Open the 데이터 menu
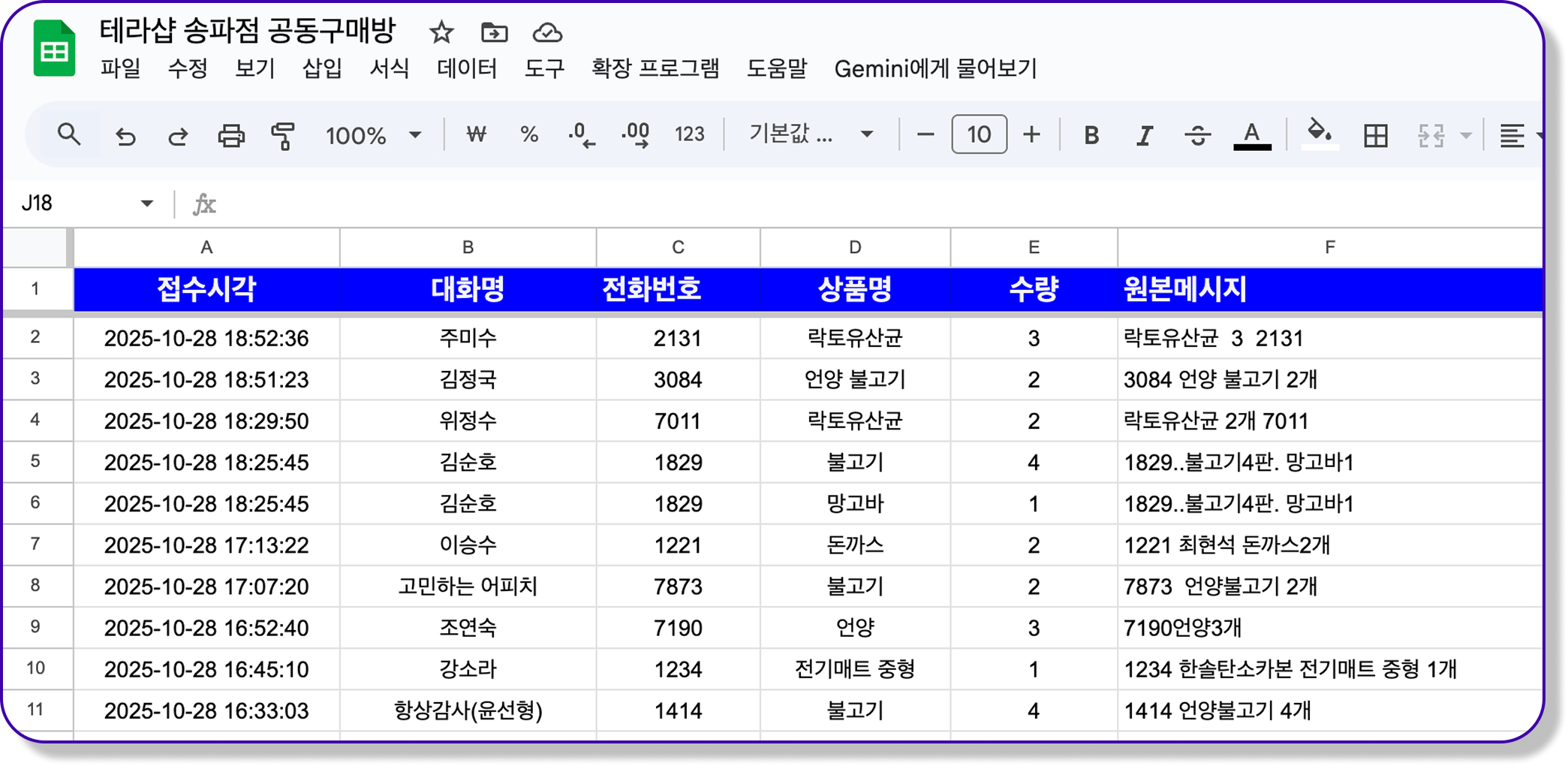The height and width of the screenshot is (766, 1568). [x=467, y=69]
